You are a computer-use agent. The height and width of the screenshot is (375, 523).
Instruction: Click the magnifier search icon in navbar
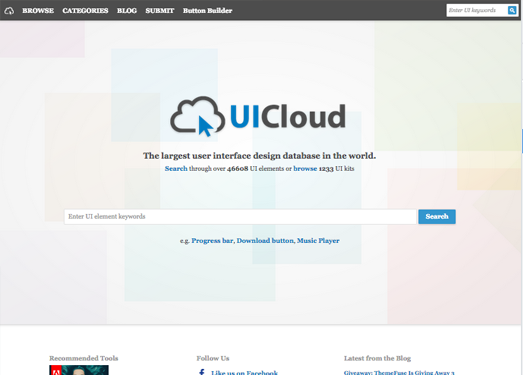[x=512, y=10]
